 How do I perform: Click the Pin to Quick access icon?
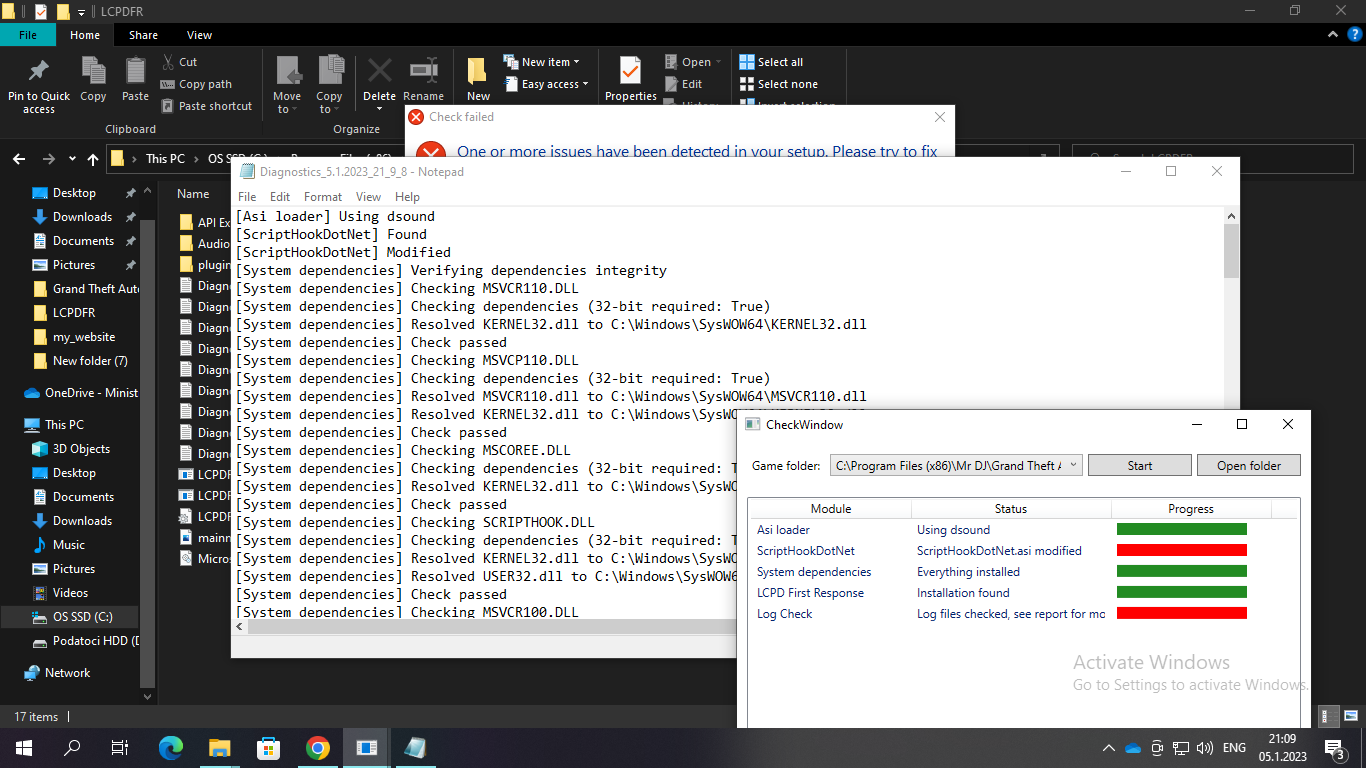coord(39,71)
